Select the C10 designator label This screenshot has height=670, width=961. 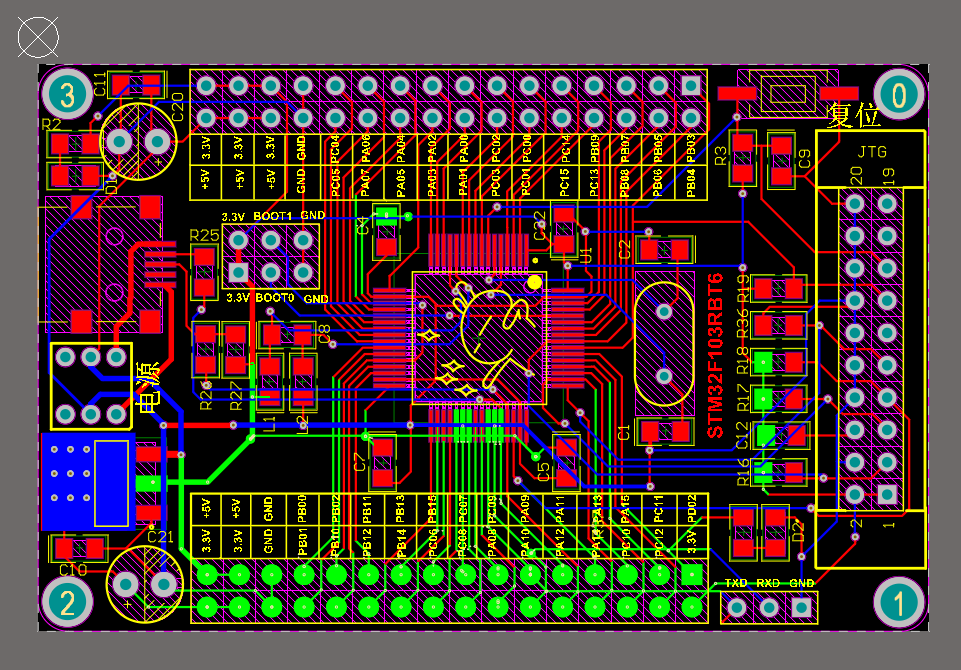pos(72,570)
